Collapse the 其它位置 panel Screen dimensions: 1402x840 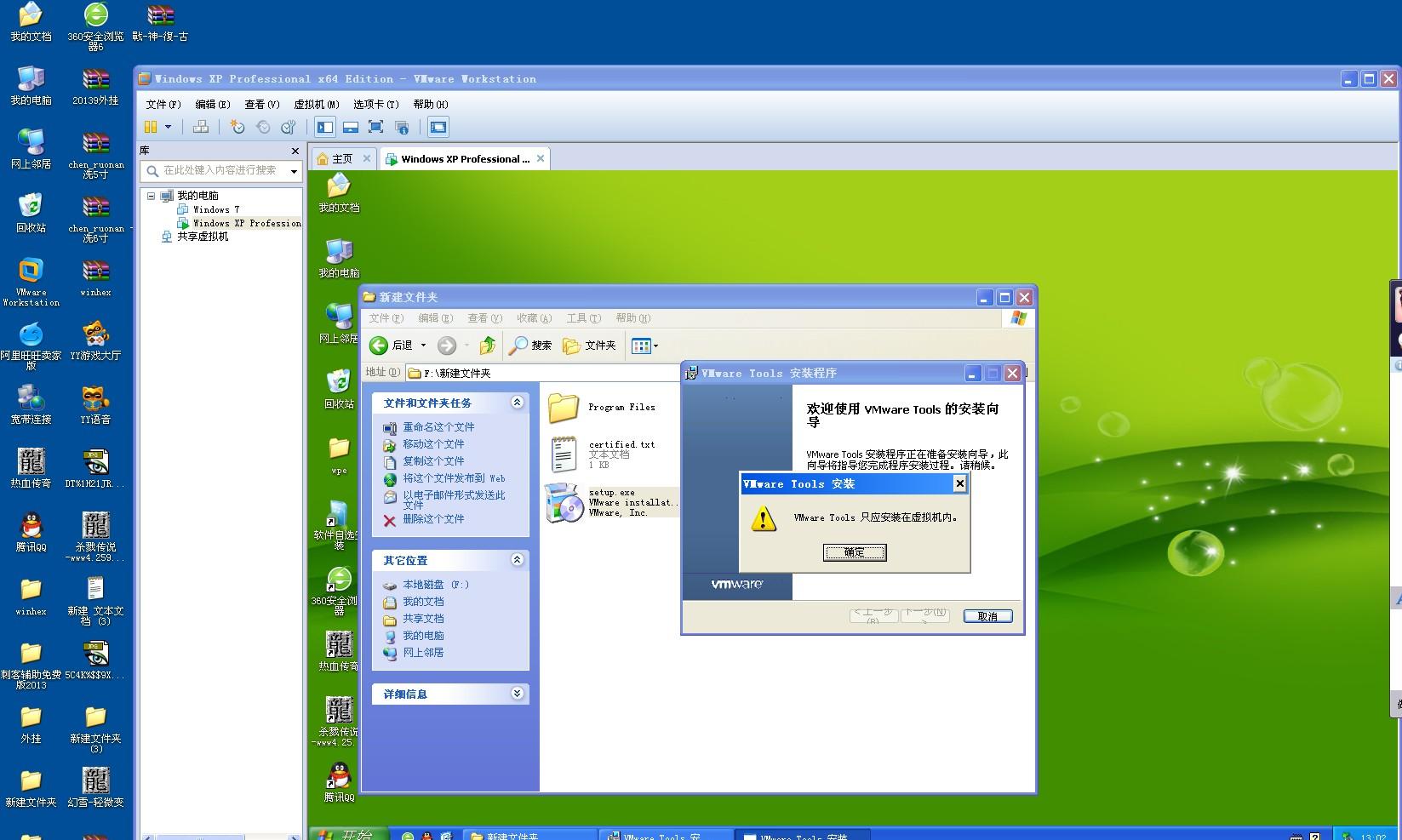[517, 559]
